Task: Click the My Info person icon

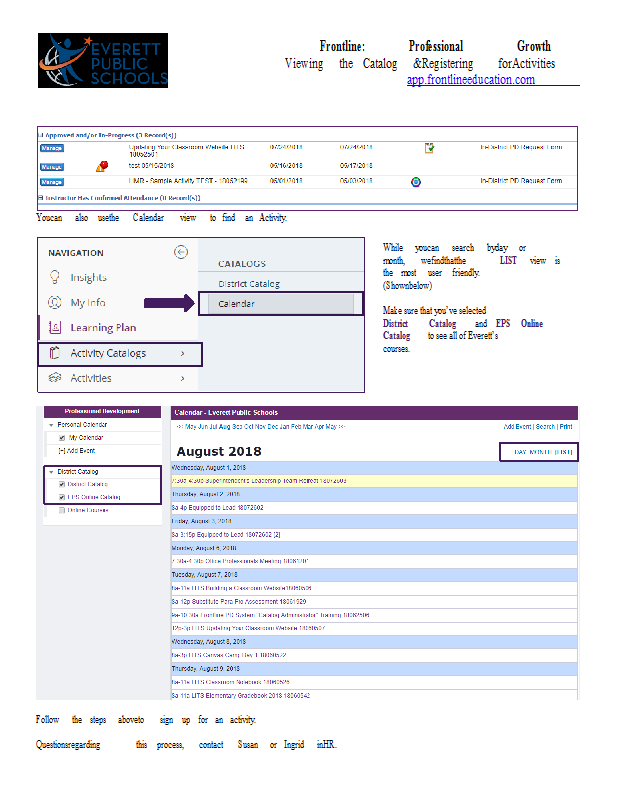Action: coord(55,303)
